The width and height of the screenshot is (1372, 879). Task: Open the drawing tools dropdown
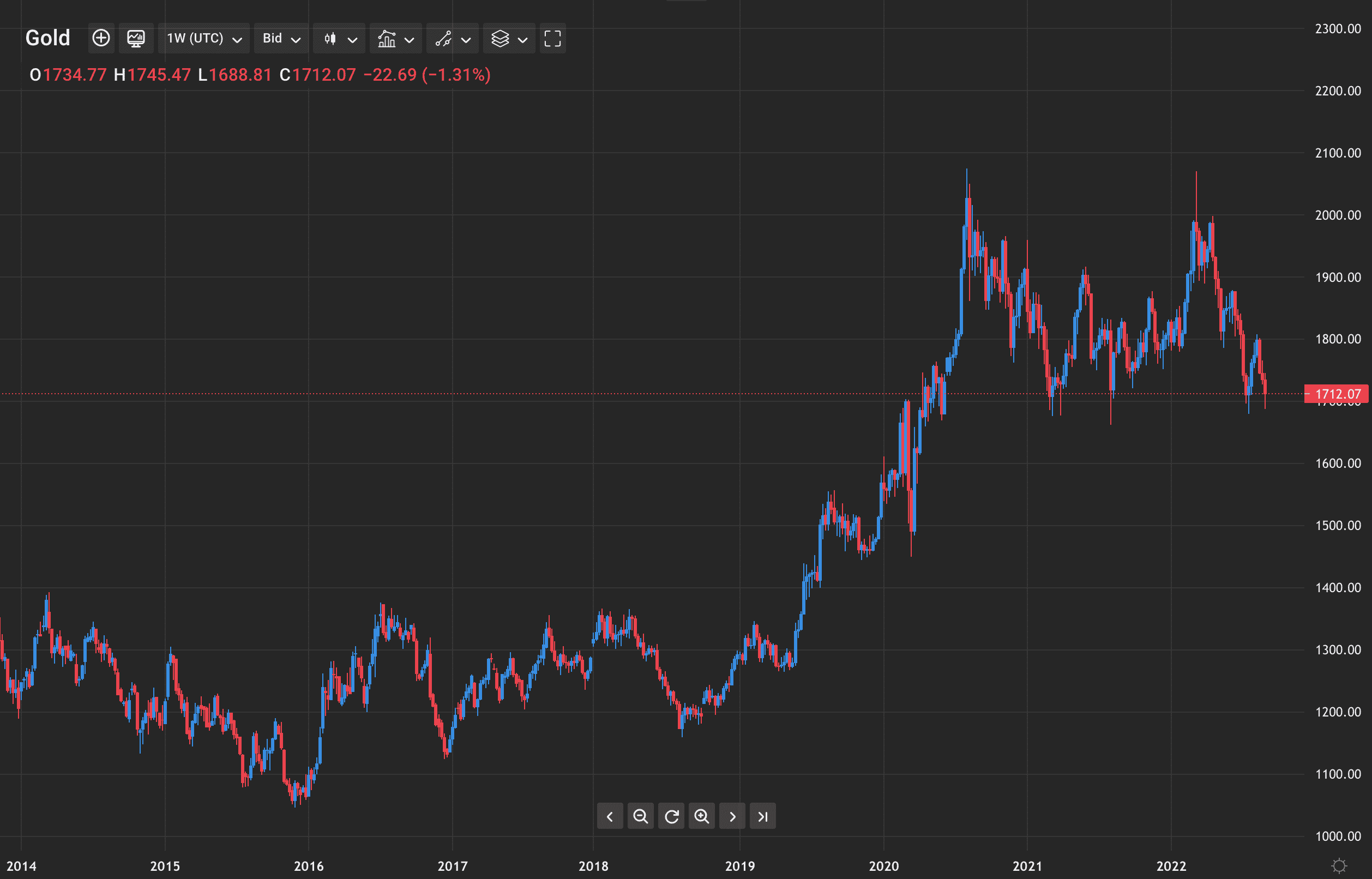453,38
